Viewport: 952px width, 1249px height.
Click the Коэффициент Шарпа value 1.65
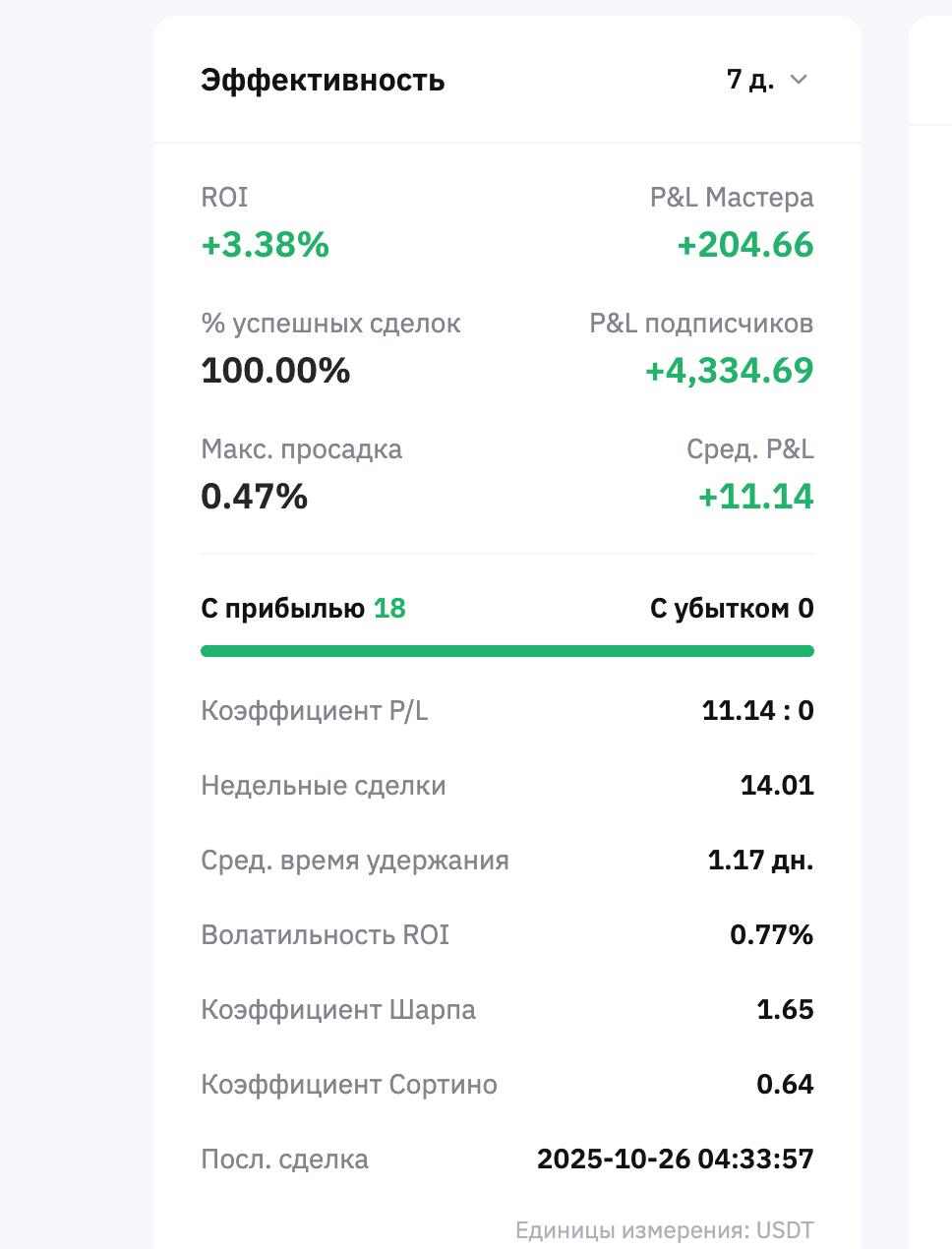coord(785,1010)
